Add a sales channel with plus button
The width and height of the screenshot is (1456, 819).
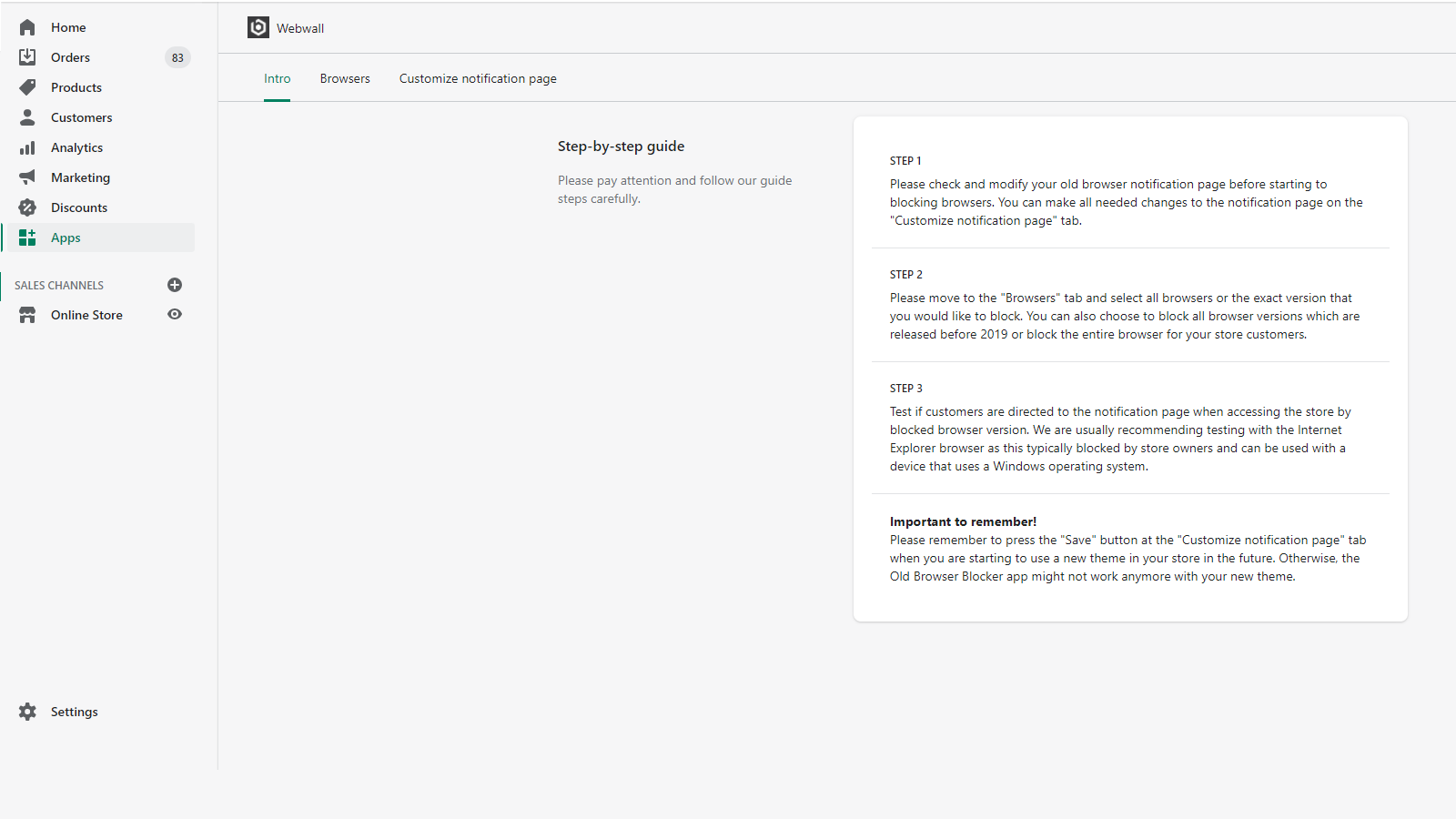[175, 285]
